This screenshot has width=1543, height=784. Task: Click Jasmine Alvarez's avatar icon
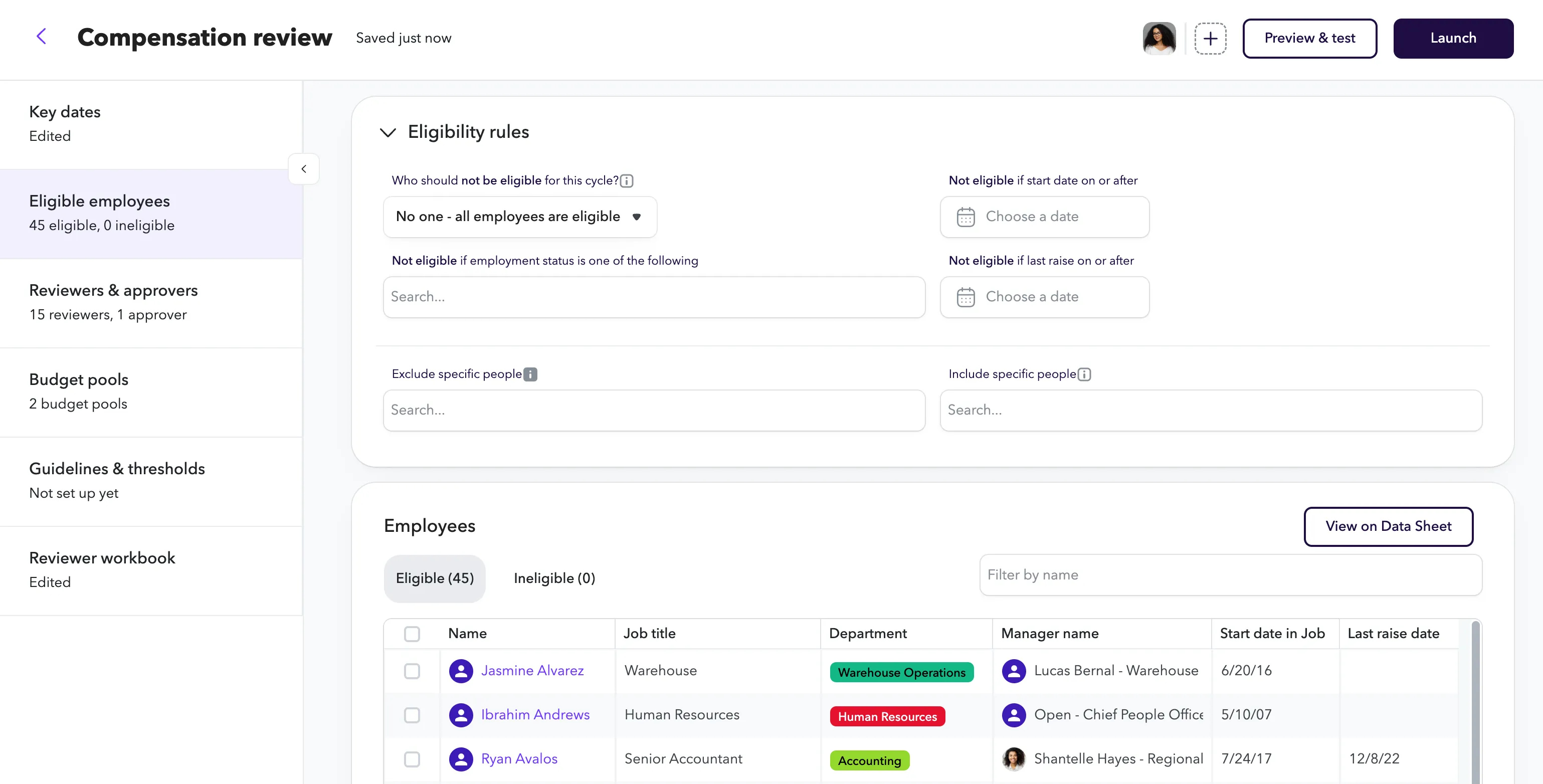pyautogui.click(x=461, y=671)
